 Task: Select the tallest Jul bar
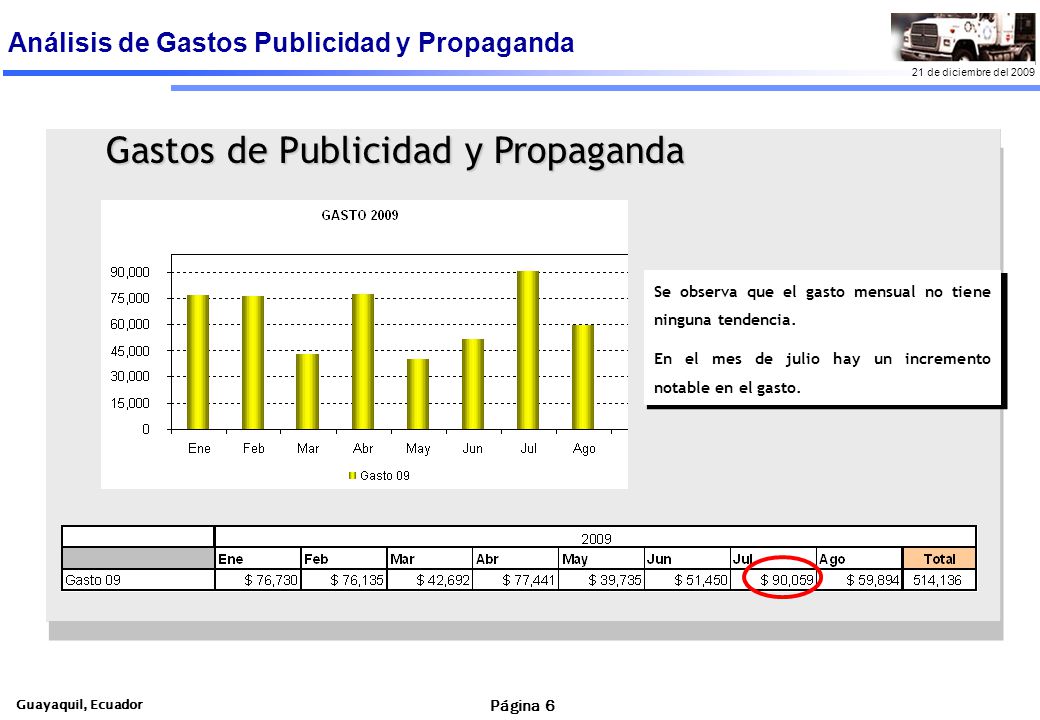click(528, 350)
